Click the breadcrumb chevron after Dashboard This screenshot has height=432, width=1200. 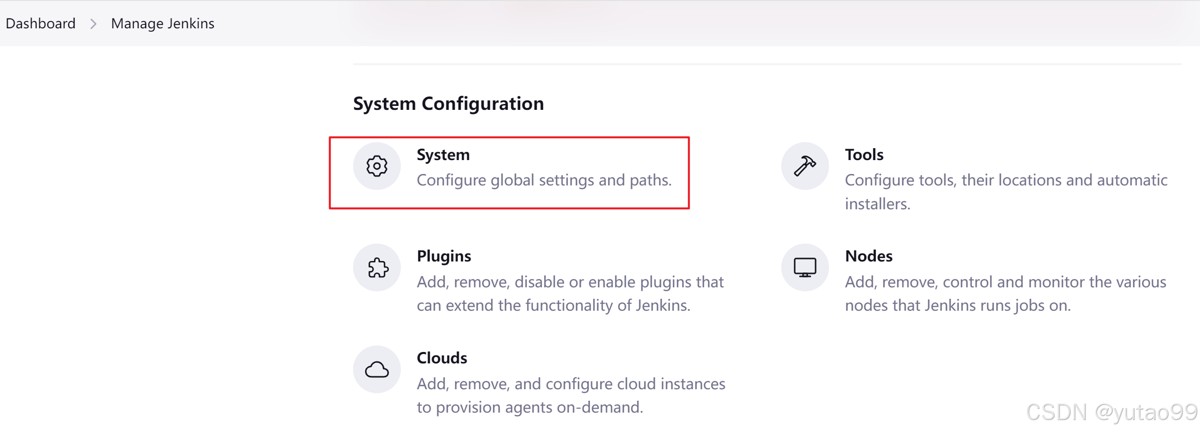click(93, 23)
